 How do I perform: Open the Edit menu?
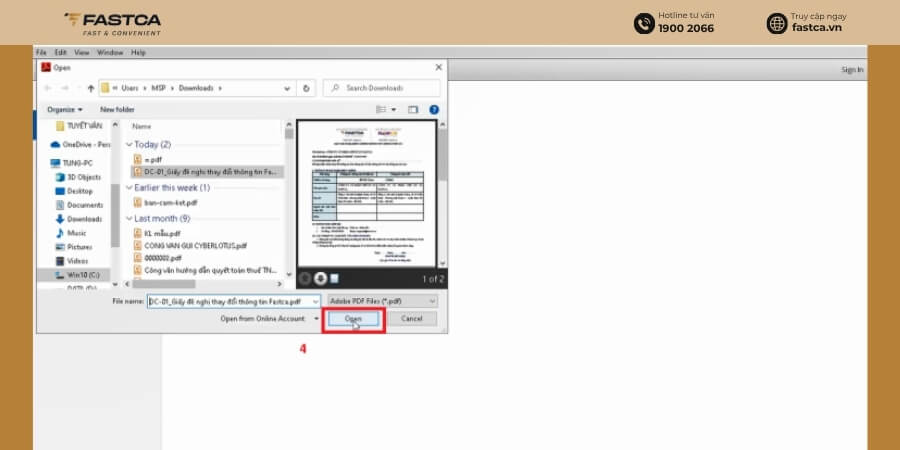(60, 52)
